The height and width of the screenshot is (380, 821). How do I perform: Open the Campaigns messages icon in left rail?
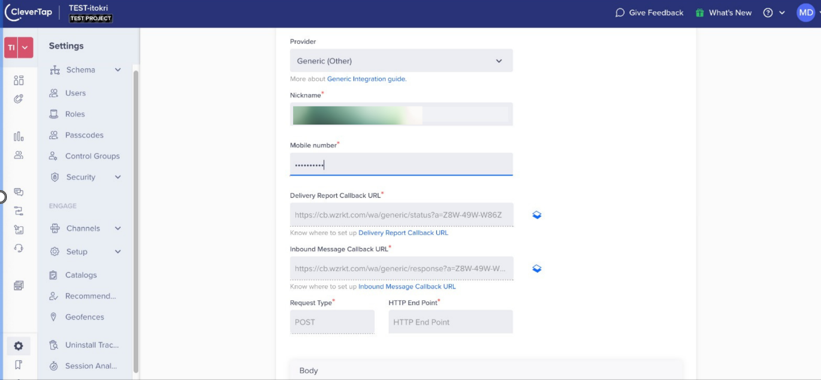(x=19, y=192)
